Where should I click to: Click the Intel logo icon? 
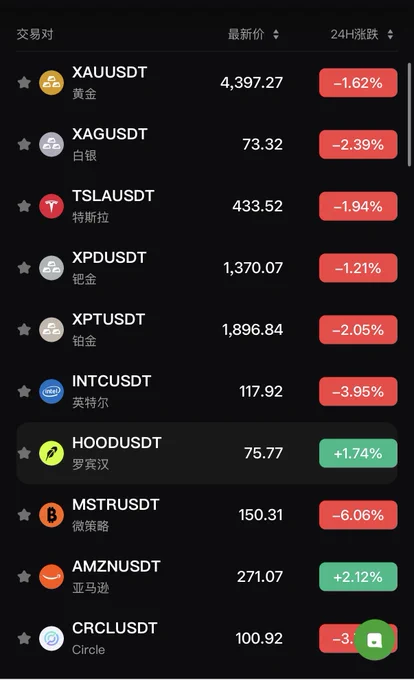point(52,391)
